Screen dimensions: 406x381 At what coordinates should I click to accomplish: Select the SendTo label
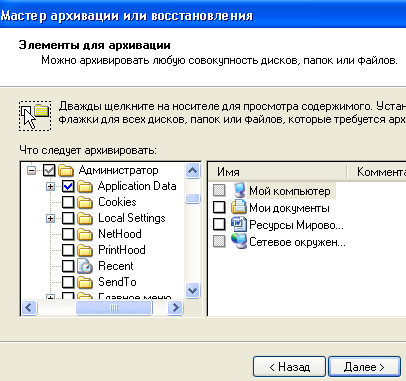[x=117, y=282]
